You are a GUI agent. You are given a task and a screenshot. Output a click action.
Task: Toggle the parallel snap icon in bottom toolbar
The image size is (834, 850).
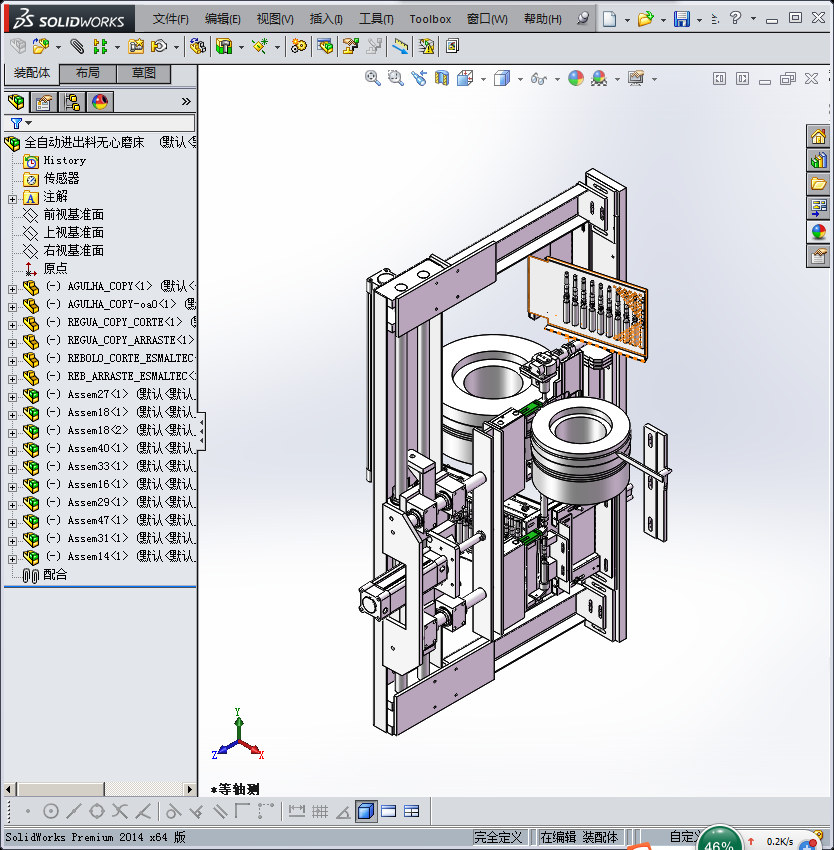(220, 811)
